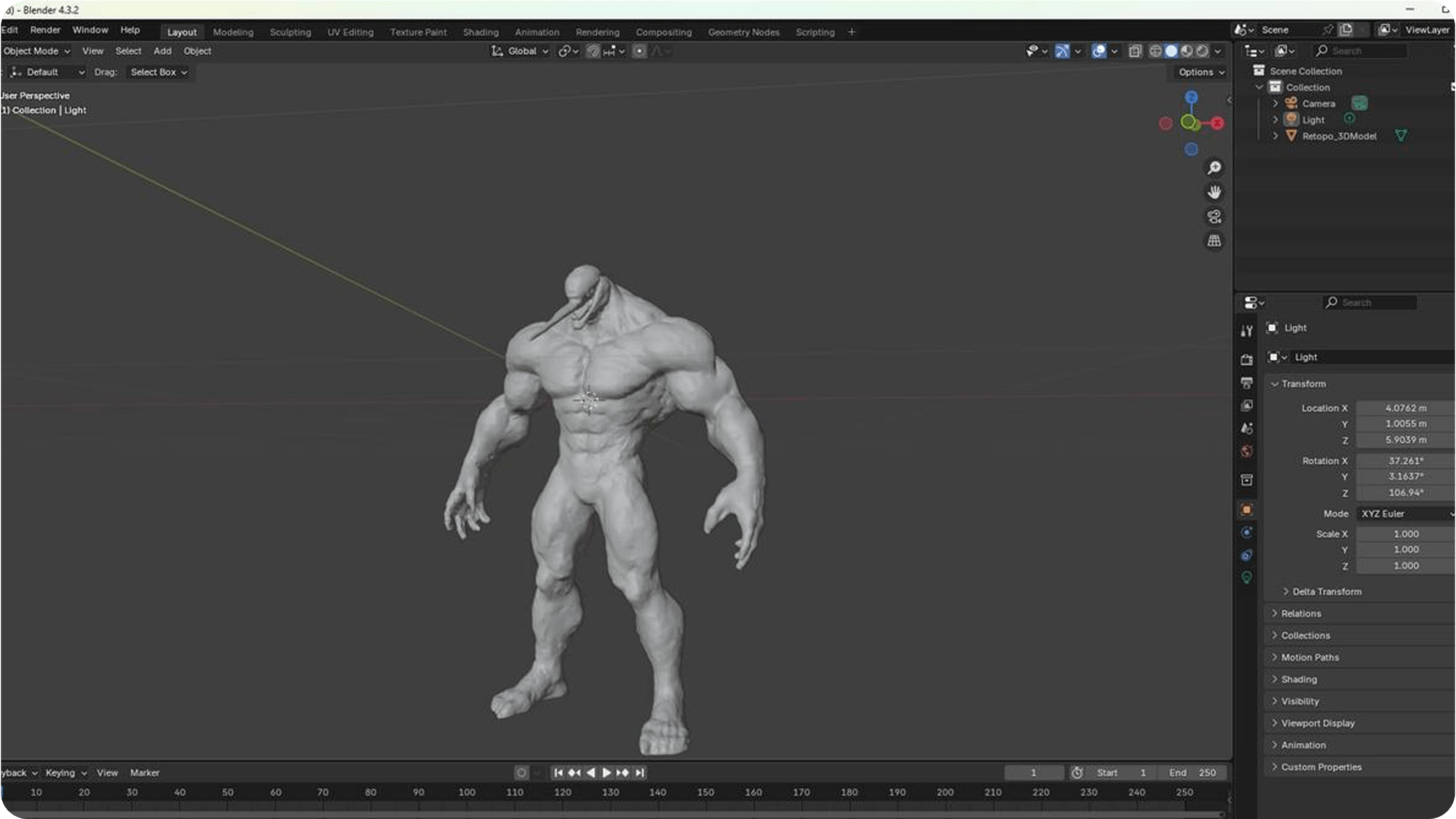Open the Object Mode dropdown
This screenshot has width=1456, height=819.
tap(36, 51)
